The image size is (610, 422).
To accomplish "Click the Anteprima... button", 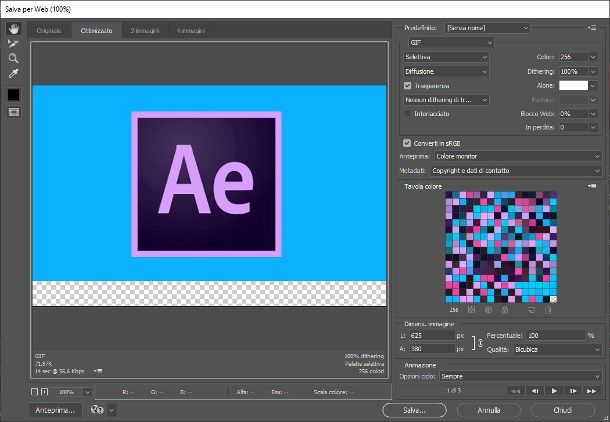I will point(55,410).
